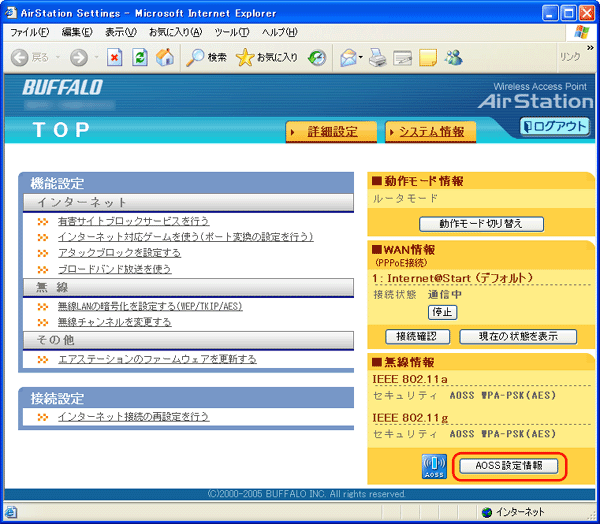Click the BUFFALO logo
The width and height of the screenshot is (600, 524).
tap(63, 87)
